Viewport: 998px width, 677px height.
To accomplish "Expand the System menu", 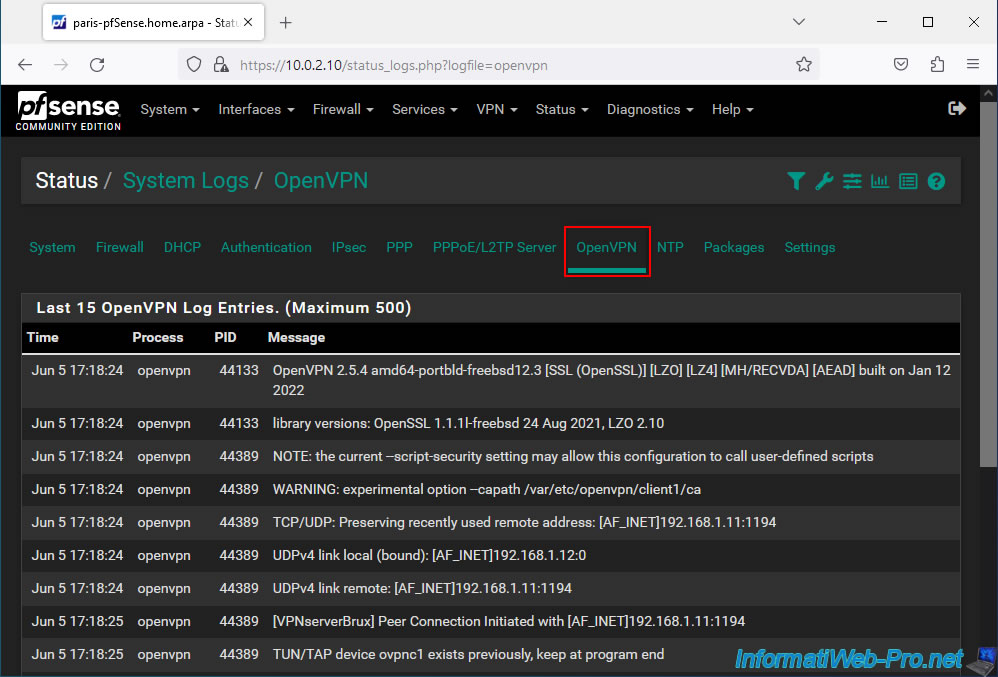I will (x=170, y=109).
